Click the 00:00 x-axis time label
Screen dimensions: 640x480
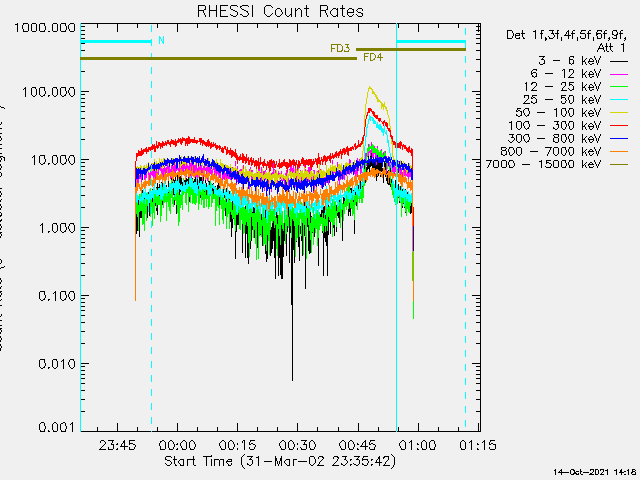[178, 444]
